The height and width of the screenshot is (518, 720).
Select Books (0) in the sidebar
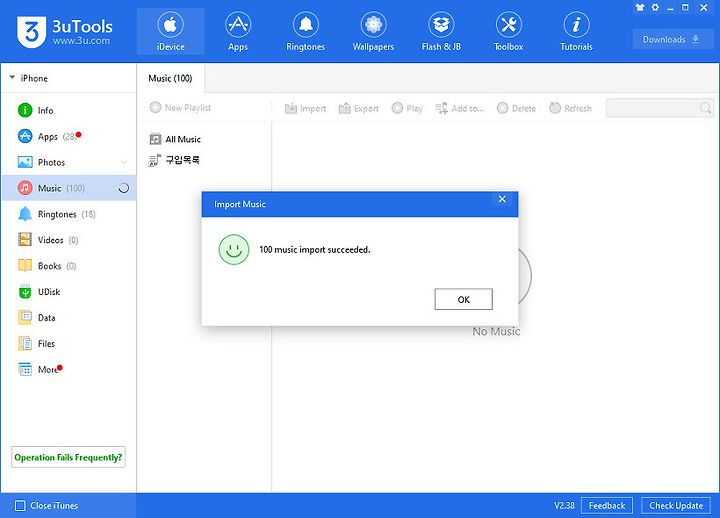pos(69,266)
